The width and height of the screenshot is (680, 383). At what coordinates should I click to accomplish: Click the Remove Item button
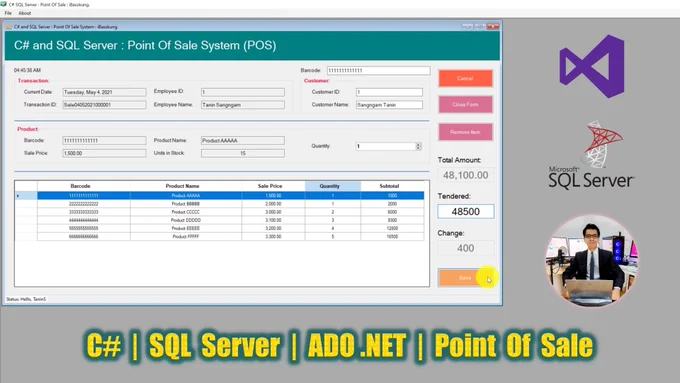pos(465,132)
